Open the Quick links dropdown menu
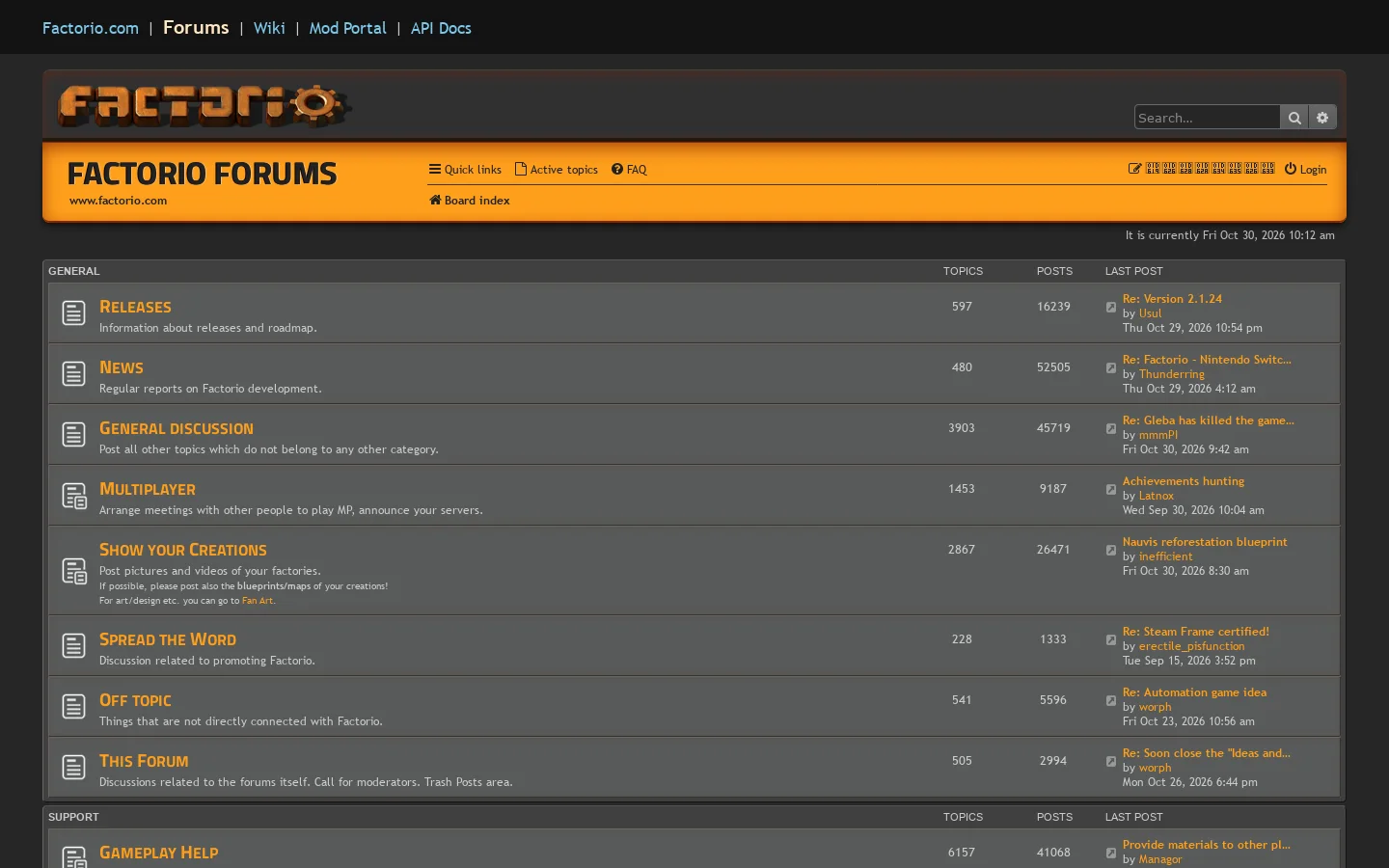The image size is (1389, 868). [465, 170]
